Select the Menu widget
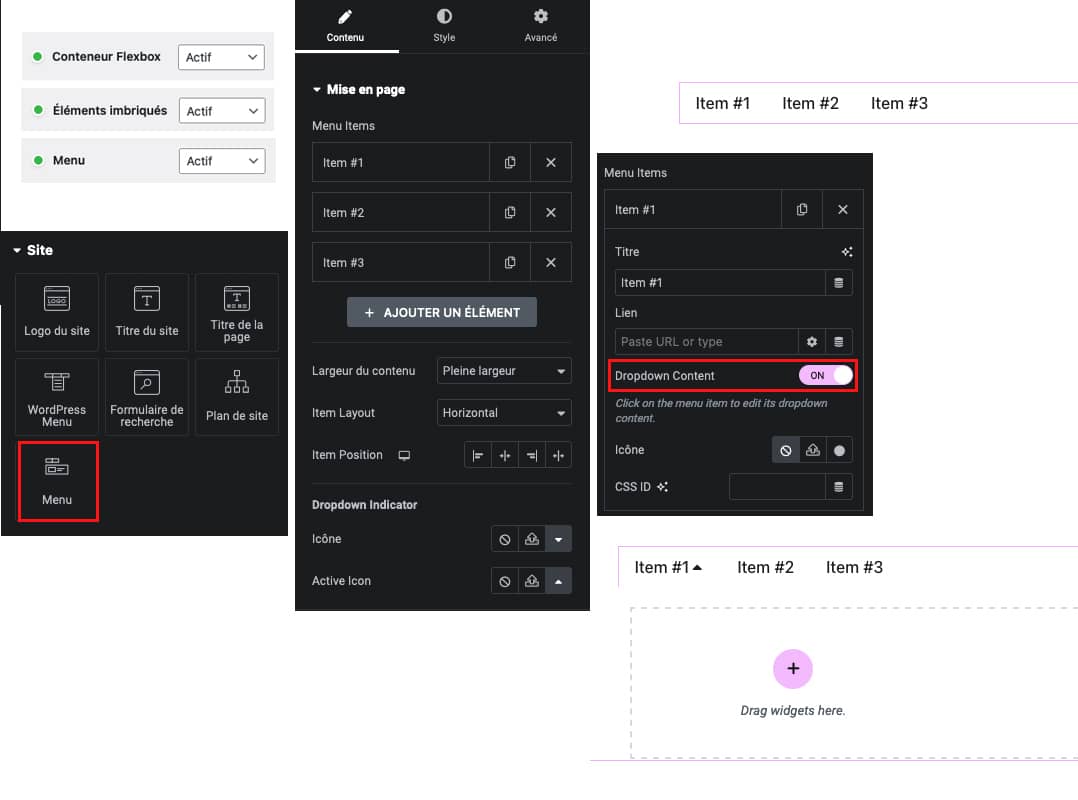This screenshot has width=1078, height=800. tap(58, 481)
